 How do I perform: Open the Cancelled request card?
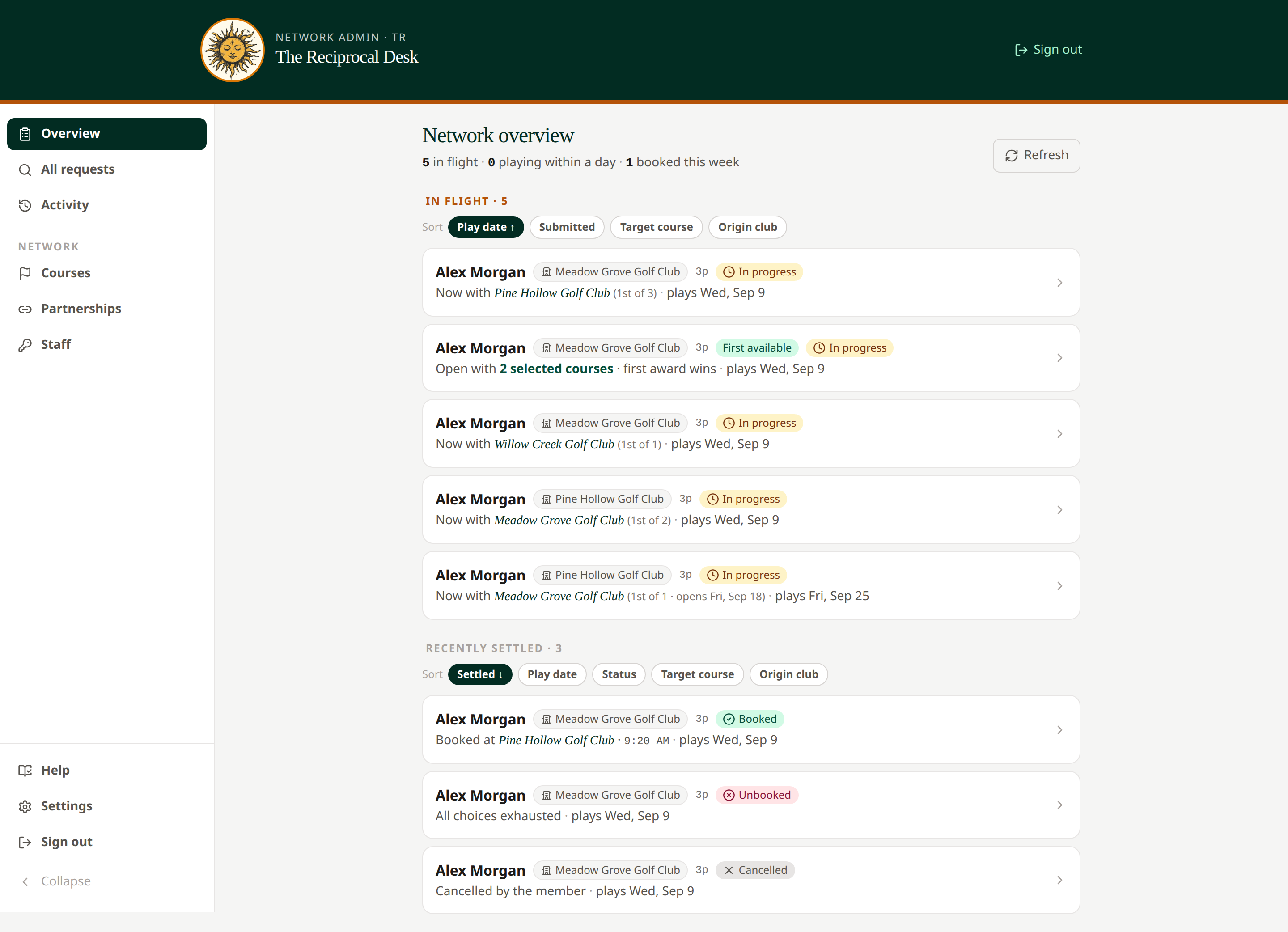coord(751,880)
